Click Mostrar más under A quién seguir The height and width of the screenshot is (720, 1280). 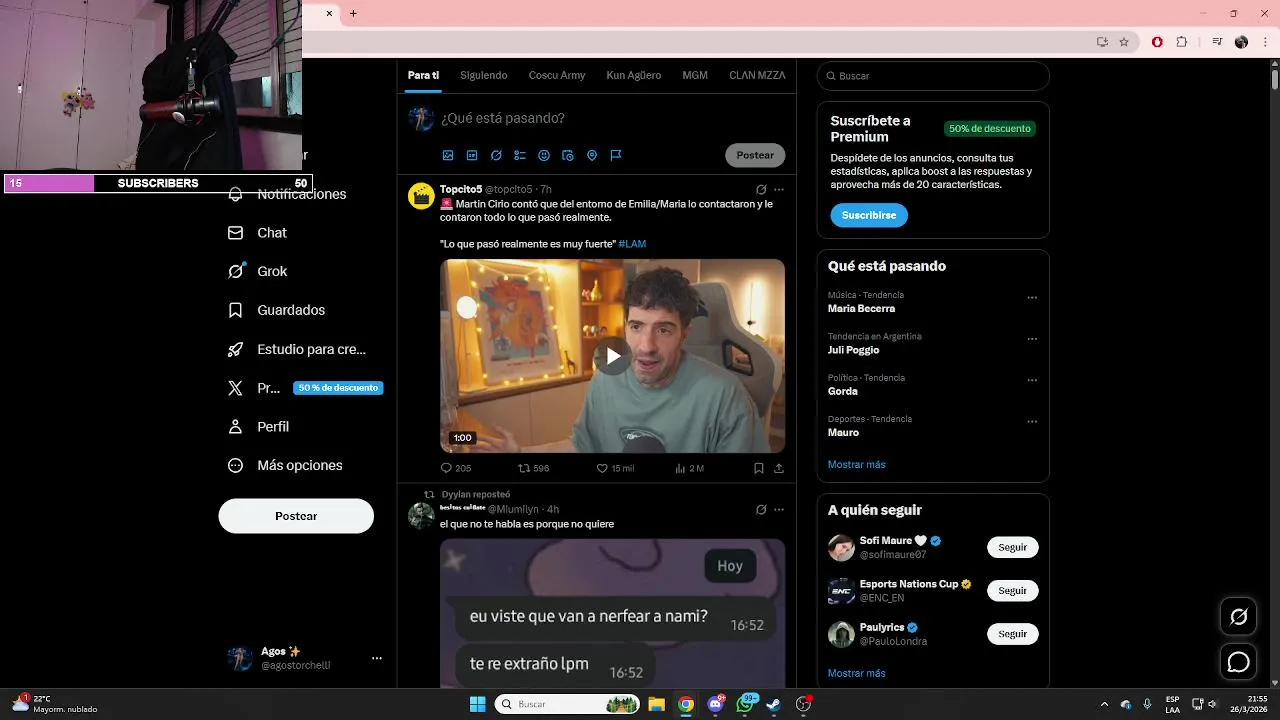click(856, 674)
